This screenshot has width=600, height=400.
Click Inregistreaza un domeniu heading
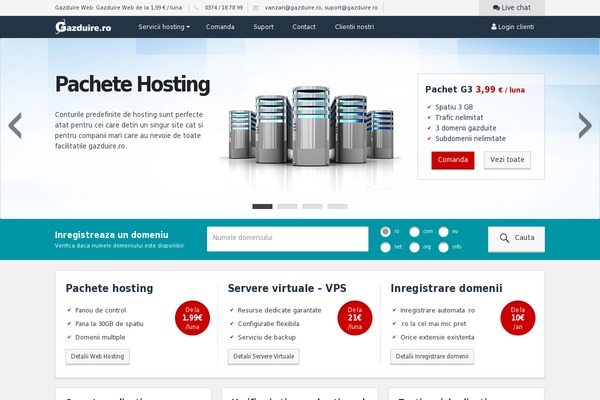coord(111,235)
